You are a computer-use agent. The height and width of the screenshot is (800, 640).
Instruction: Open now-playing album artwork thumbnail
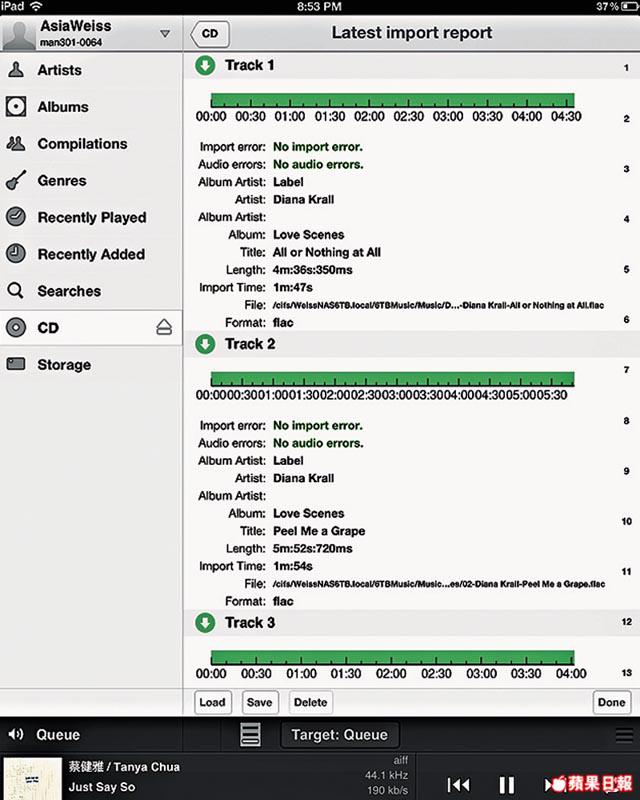[33, 779]
